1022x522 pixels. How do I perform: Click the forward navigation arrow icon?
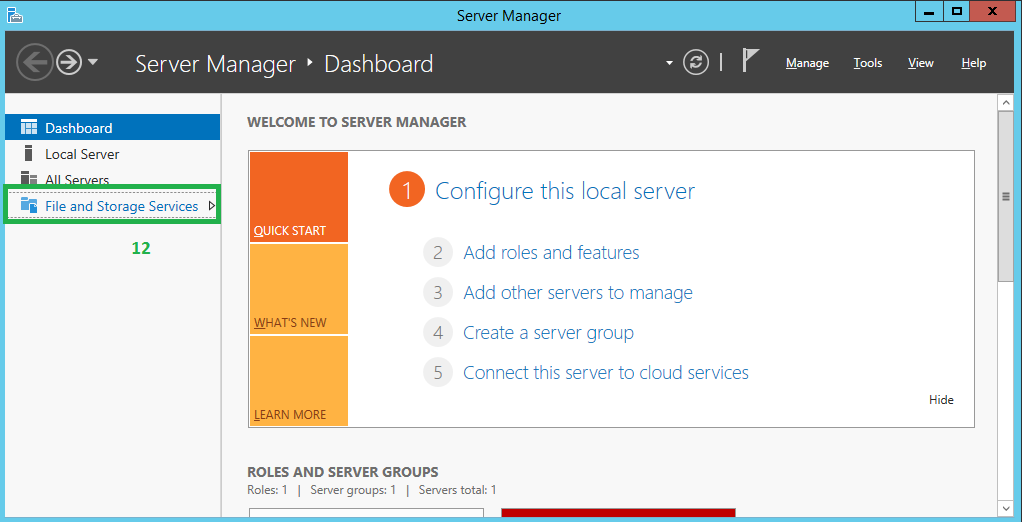pos(68,63)
